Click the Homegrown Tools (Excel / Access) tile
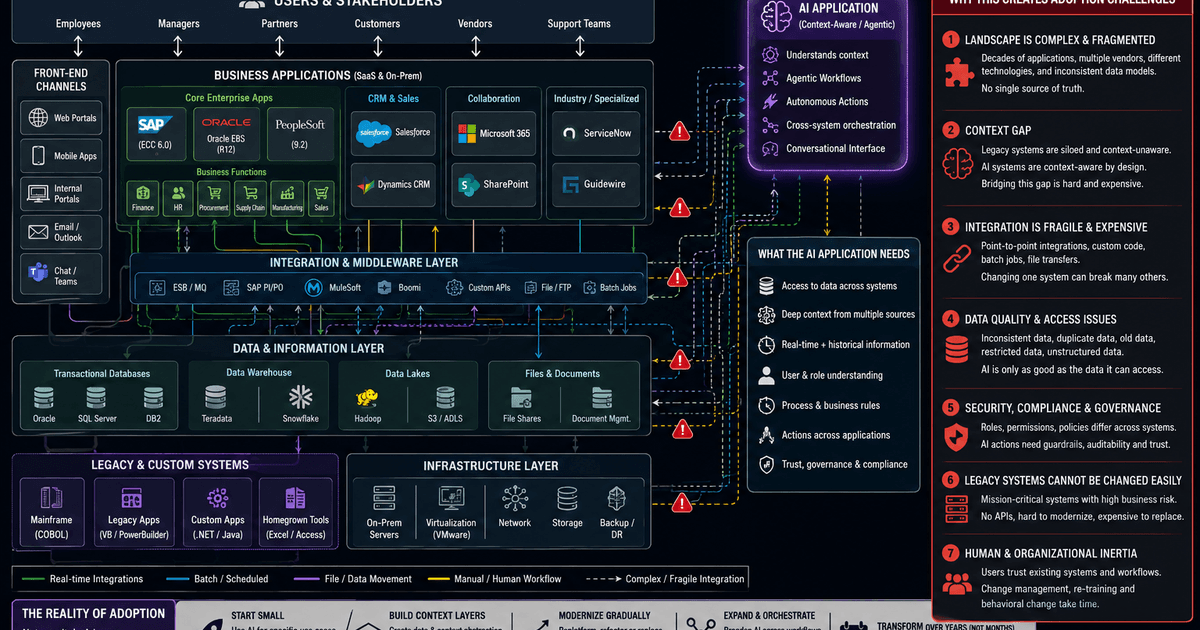Viewport: 1200px width, 630px height. click(295, 511)
